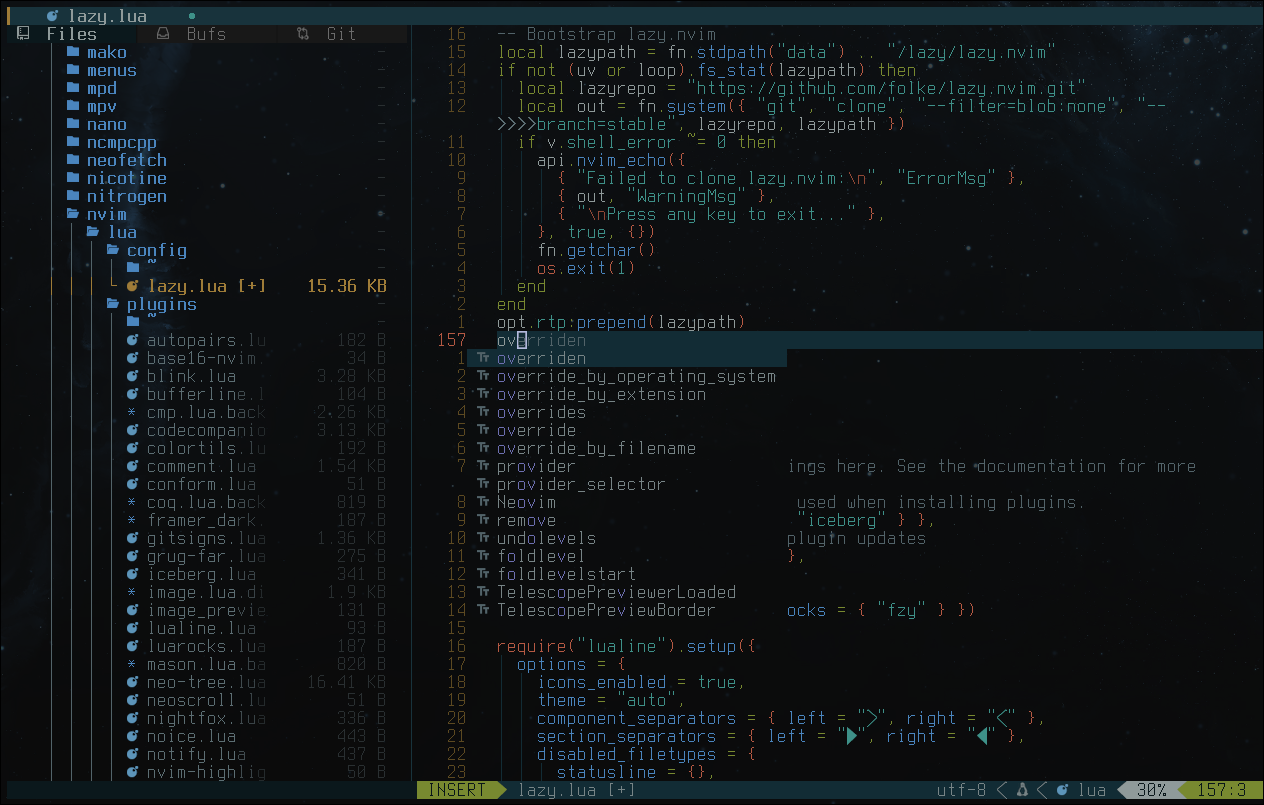
Task: Click the Lua filetype icon in statusline
Action: click(1062, 791)
